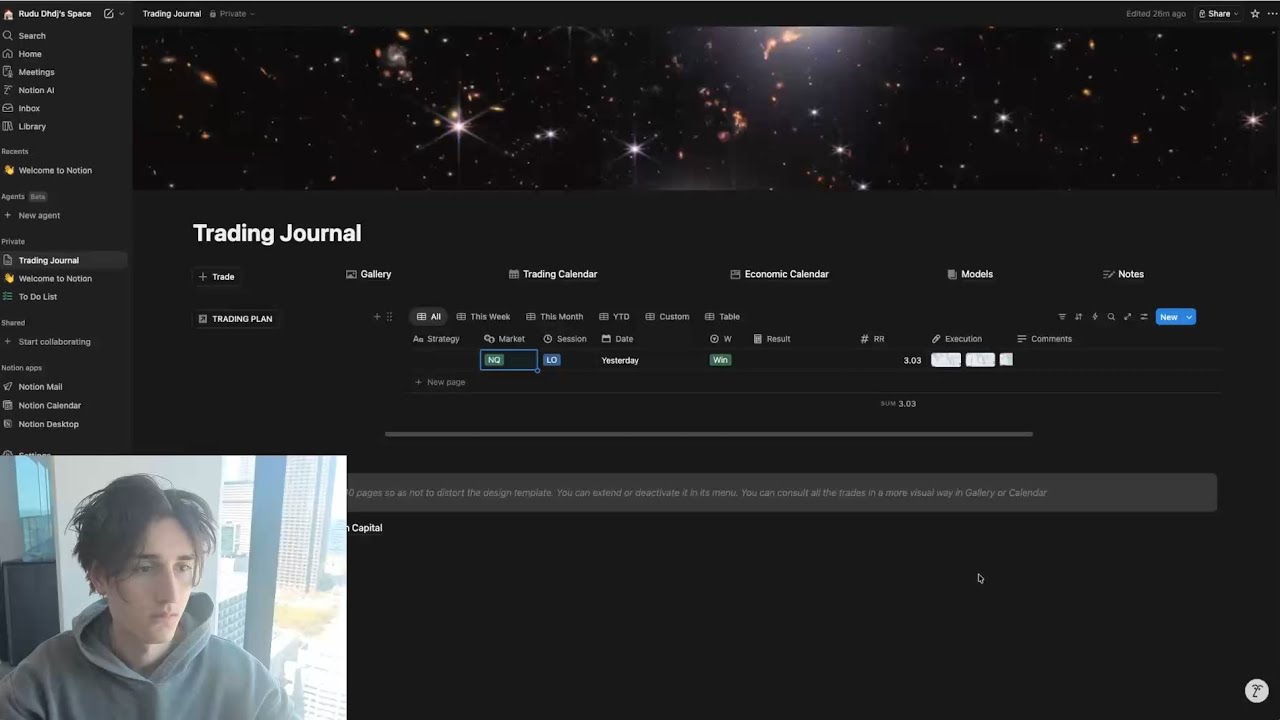Screen dimensions: 1280x720
Task: Open automations lightning icon
Action: [1094, 317]
